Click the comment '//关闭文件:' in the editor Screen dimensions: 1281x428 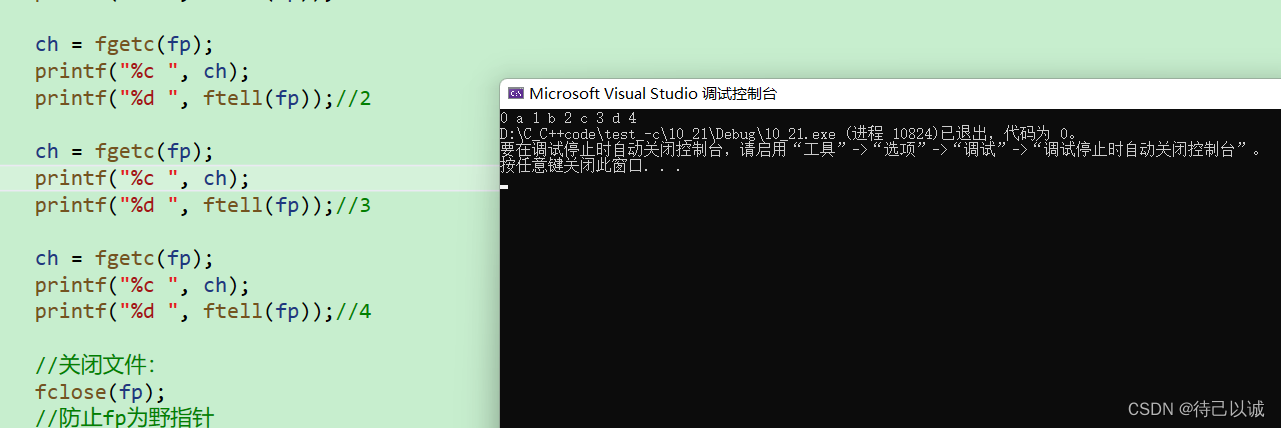pyautogui.click(x=95, y=365)
